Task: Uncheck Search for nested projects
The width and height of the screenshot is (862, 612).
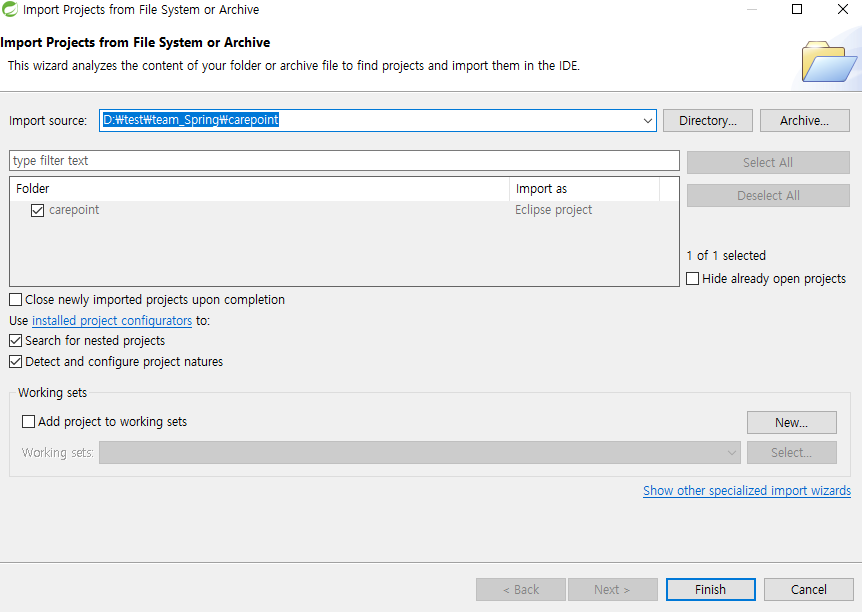Action: coord(15,341)
